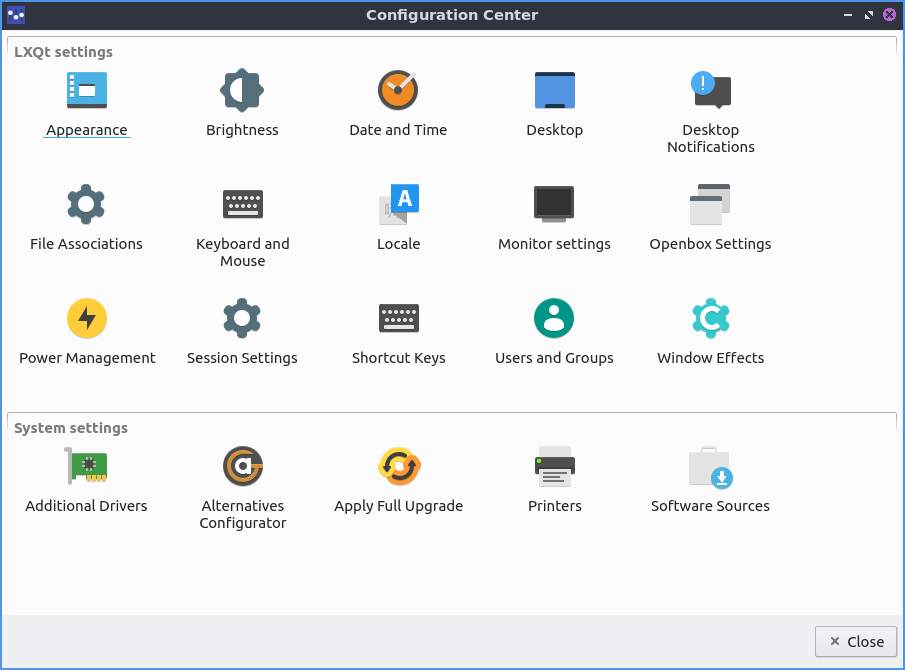The image size is (905, 670).
Task: Open Users and Groups
Action: (x=554, y=319)
